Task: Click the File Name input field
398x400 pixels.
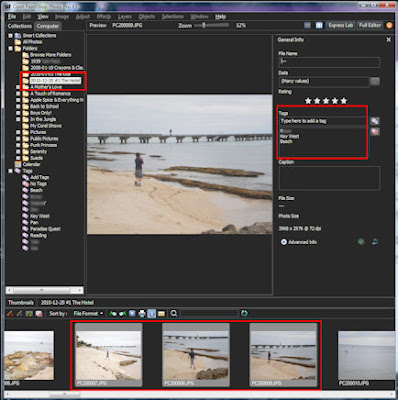Action: (x=329, y=62)
